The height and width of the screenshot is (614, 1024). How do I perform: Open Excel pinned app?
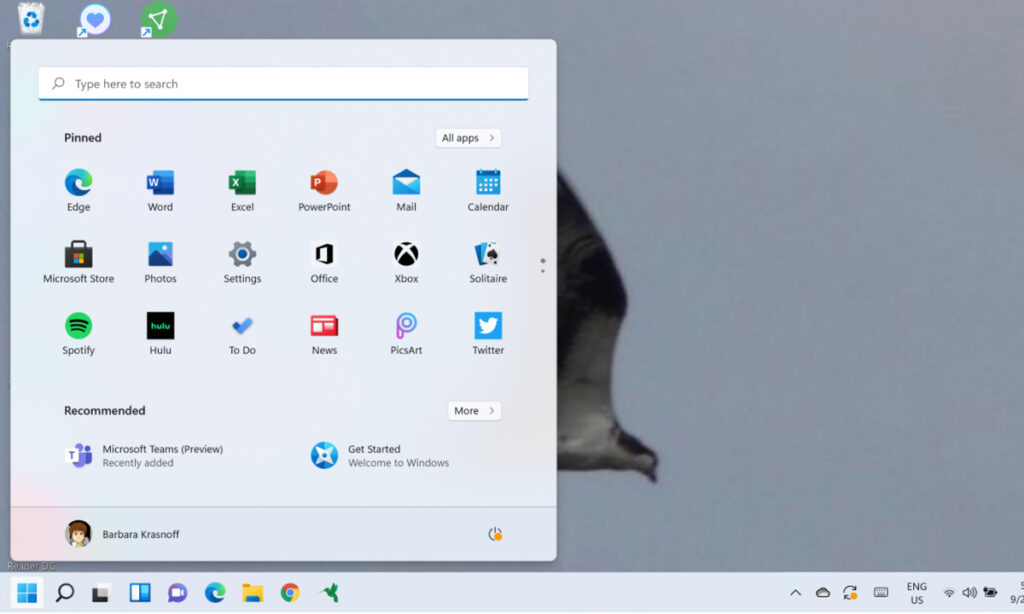242,190
